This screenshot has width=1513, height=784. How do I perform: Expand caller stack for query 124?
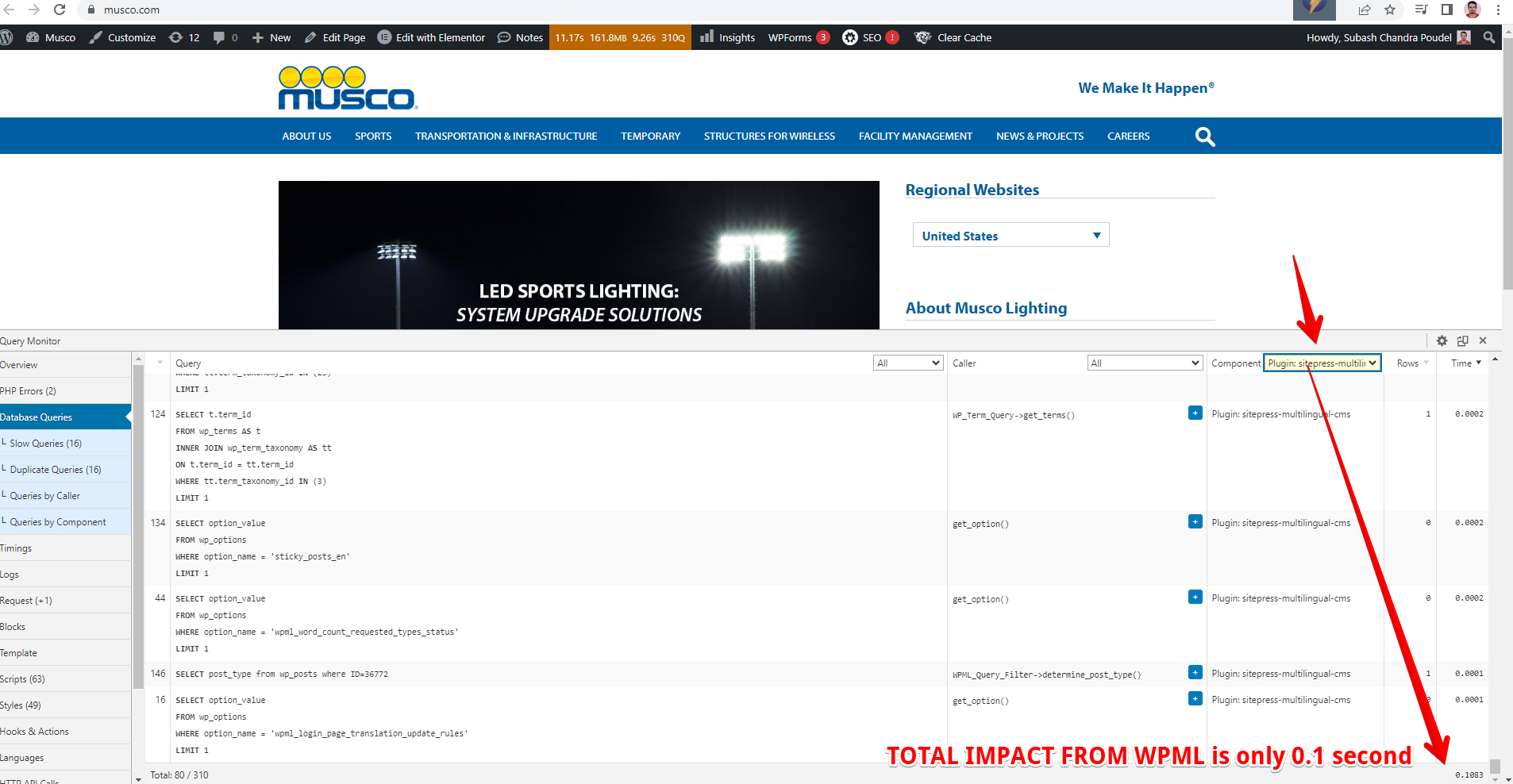pos(1195,413)
